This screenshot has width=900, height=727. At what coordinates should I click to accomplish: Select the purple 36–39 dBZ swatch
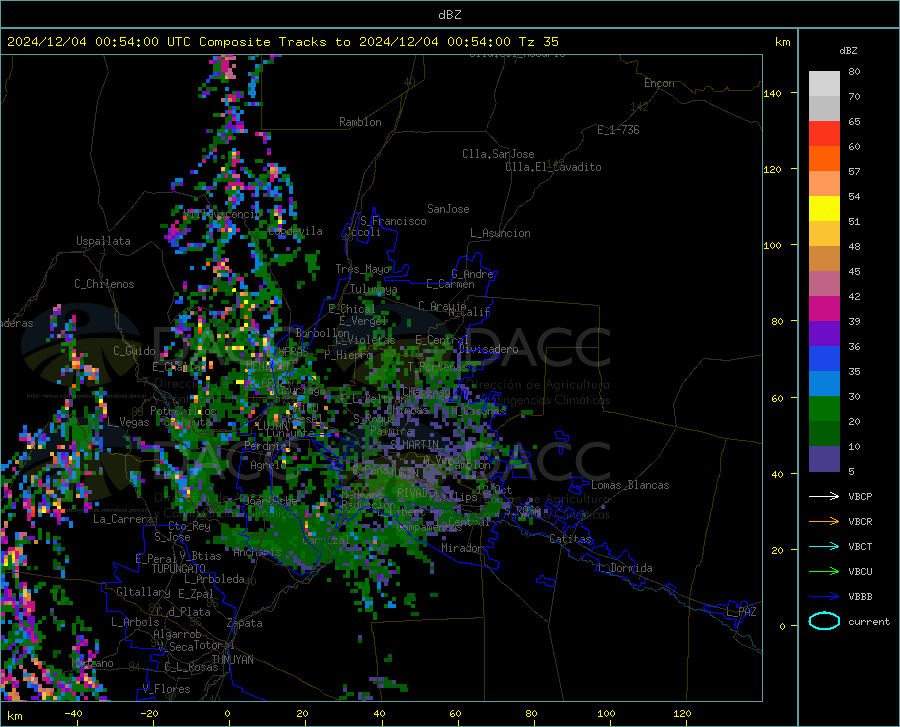(824, 334)
